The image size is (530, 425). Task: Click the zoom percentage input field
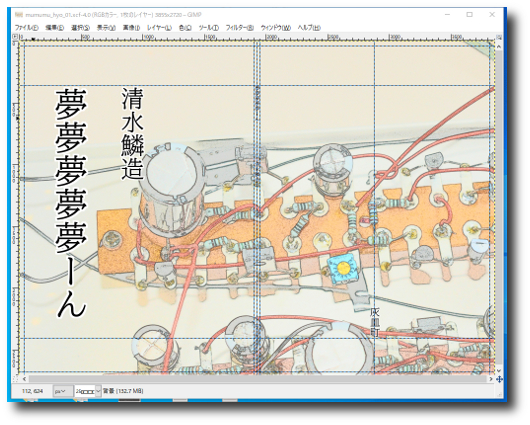click(x=85, y=391)
